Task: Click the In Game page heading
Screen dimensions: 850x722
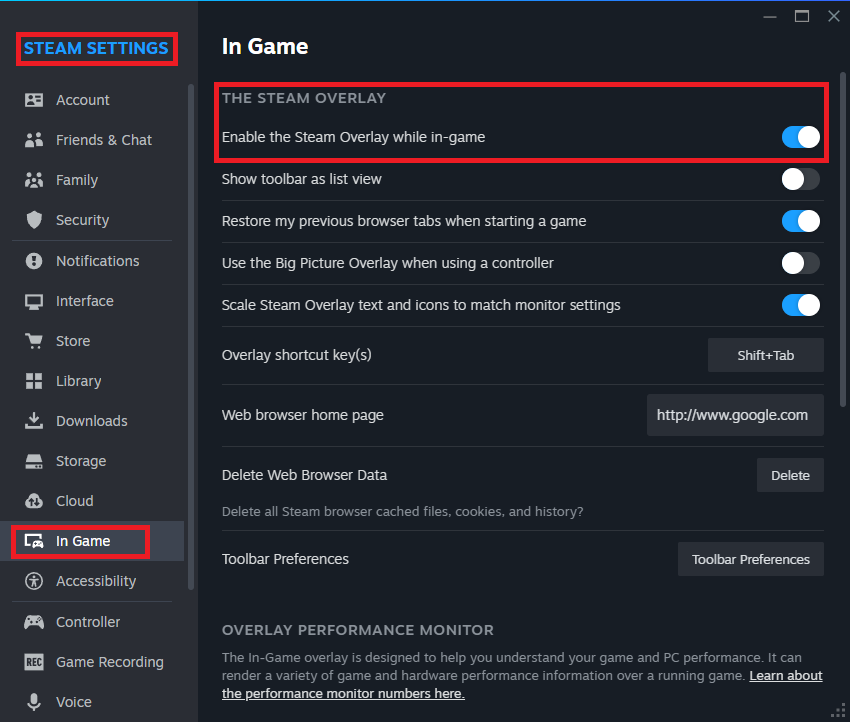Action: (x=265, y=47)
